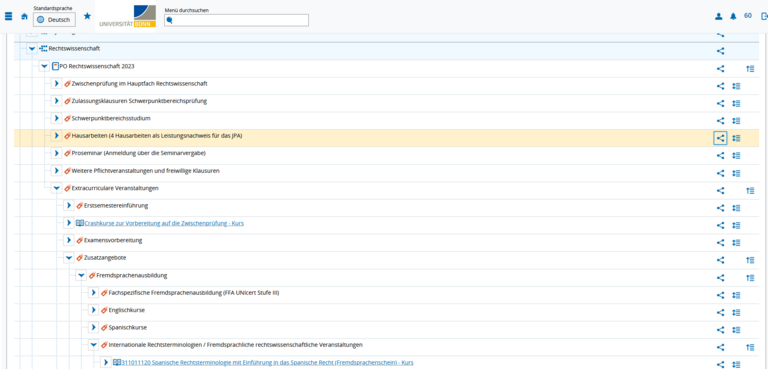Expand-all icon for Spanischkurse row
This screenshot has width=768, height=369.
point(736,330)
